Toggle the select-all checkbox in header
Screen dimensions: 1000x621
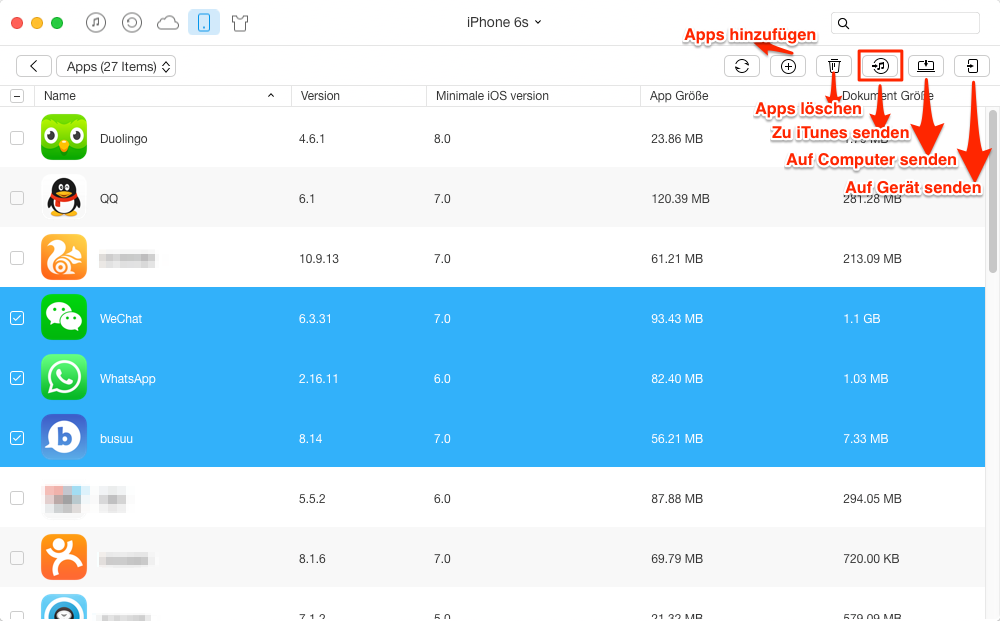coord(17,96)
